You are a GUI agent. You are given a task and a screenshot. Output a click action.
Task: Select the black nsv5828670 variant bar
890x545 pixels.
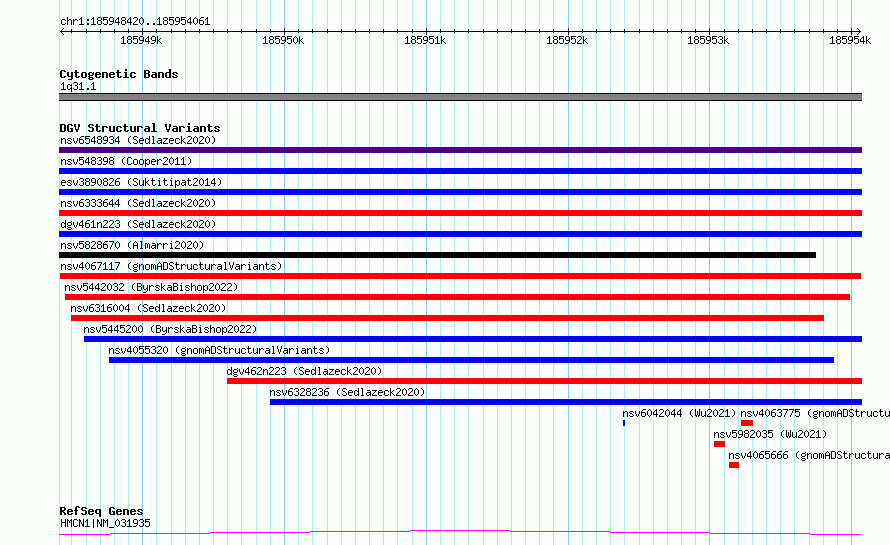pos(438,255)
